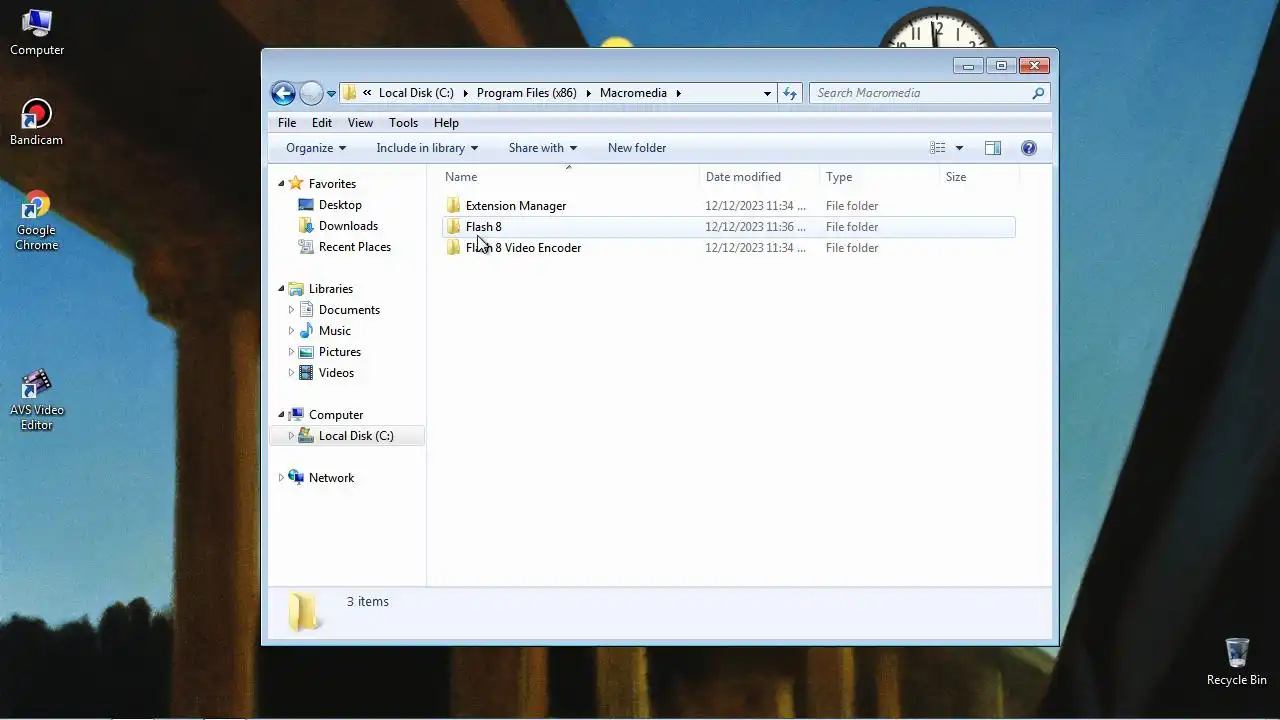Click the search magnifier icon
The height and width of the screenshot is (720, 1280).
tap(1038, 93)
